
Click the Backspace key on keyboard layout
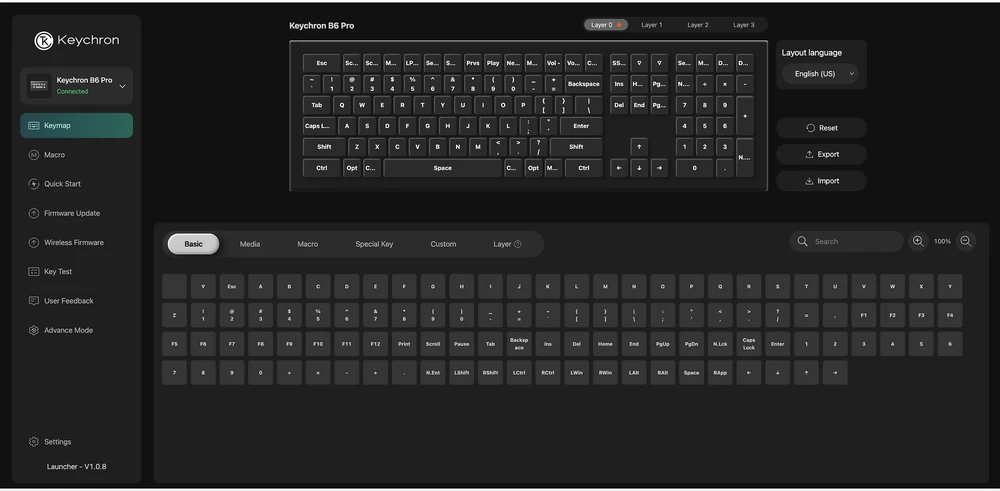coord(584,84)
